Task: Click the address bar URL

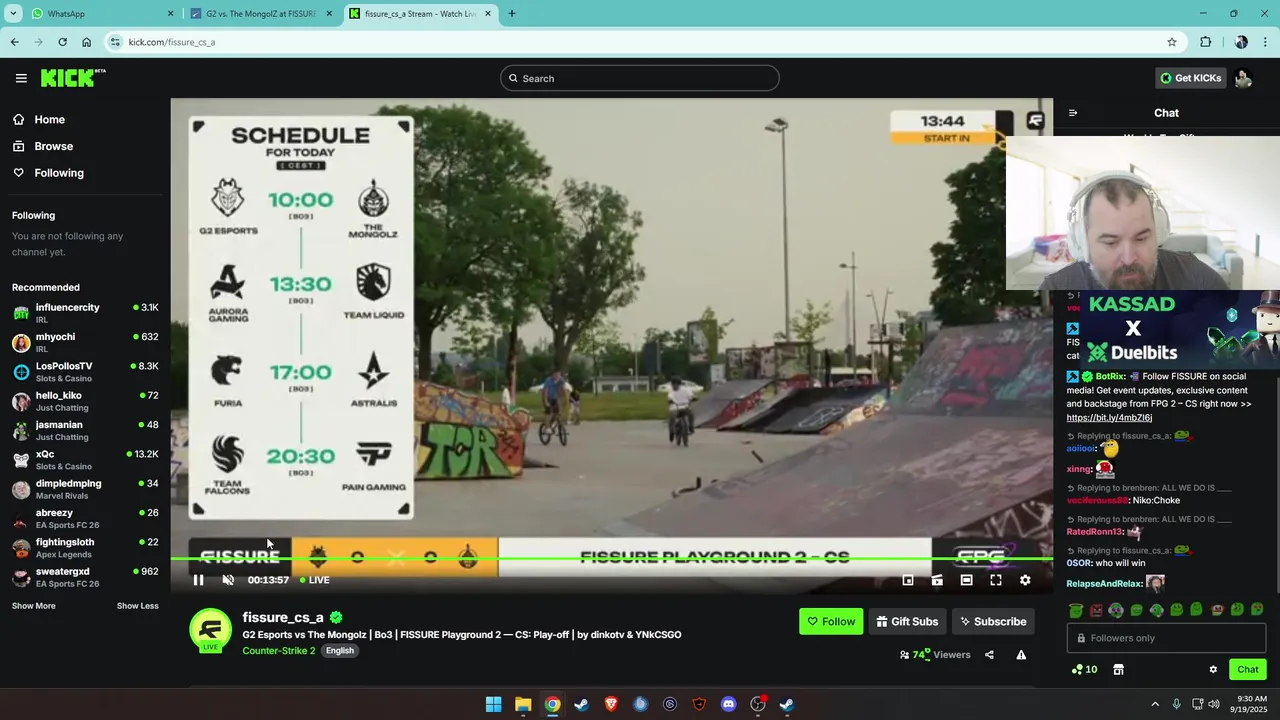Action: click(x=171, y=42)
